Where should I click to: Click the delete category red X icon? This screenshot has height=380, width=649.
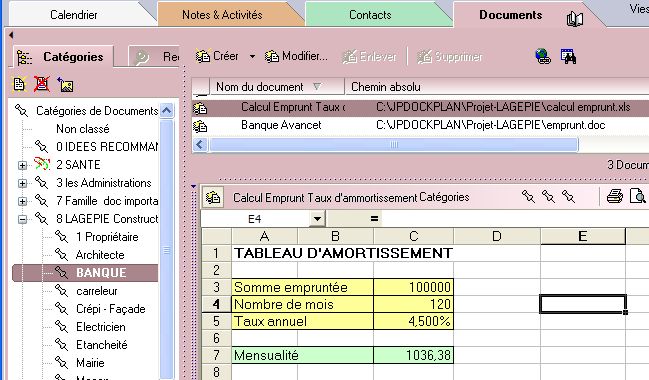click(x=42, y=84)
